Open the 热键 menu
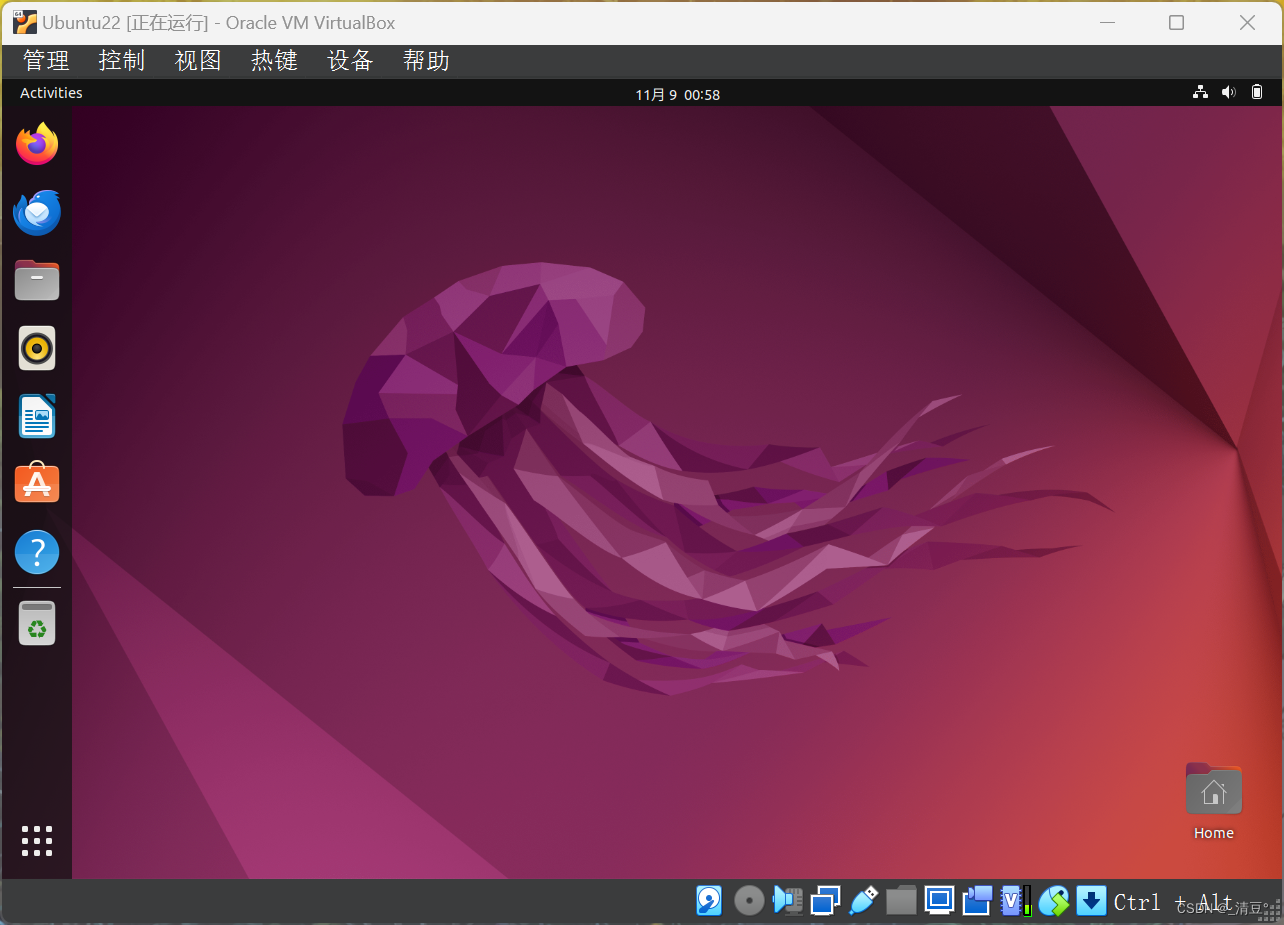 point(274,61)
